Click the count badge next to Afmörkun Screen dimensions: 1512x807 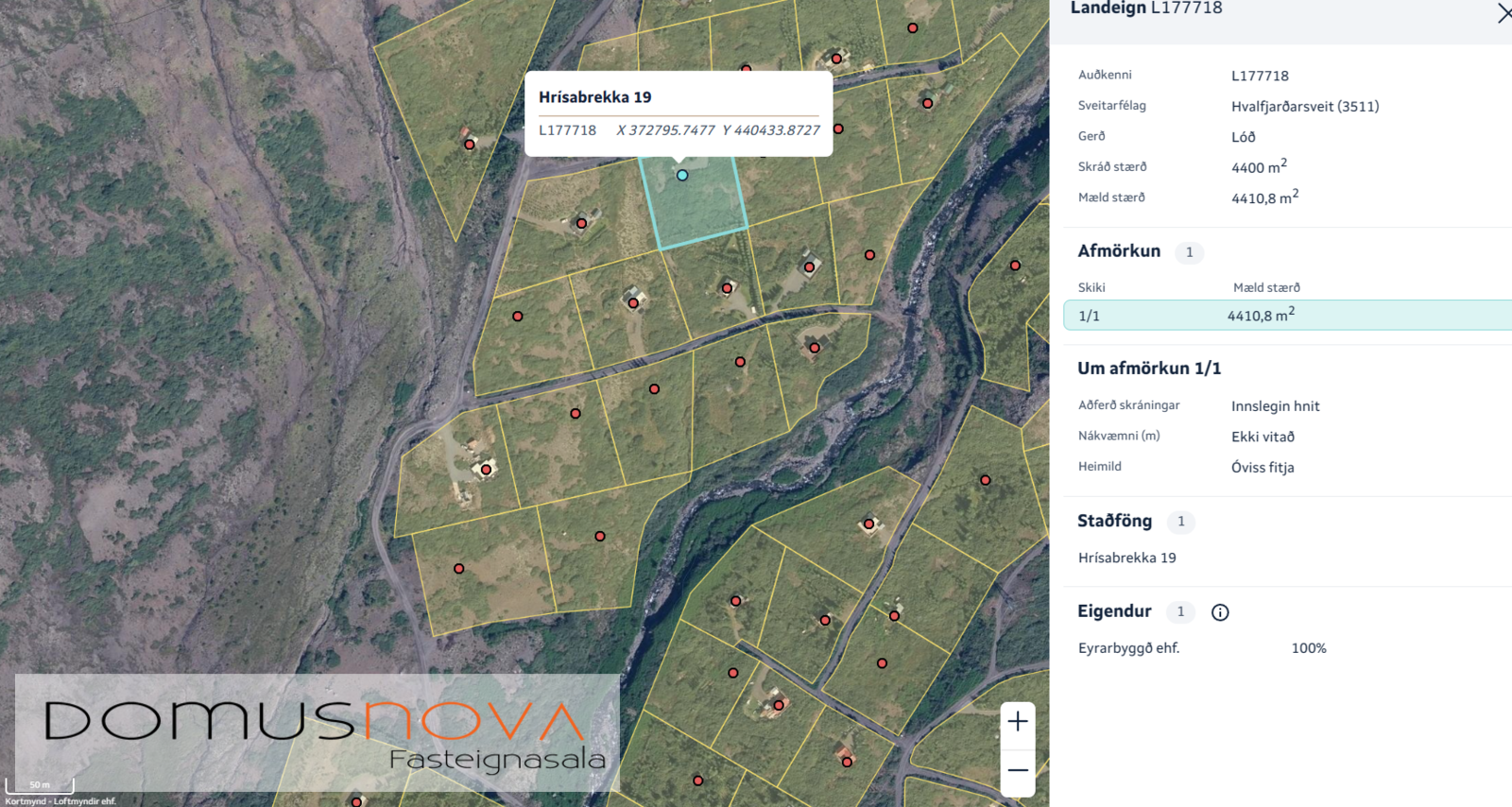1189,252
